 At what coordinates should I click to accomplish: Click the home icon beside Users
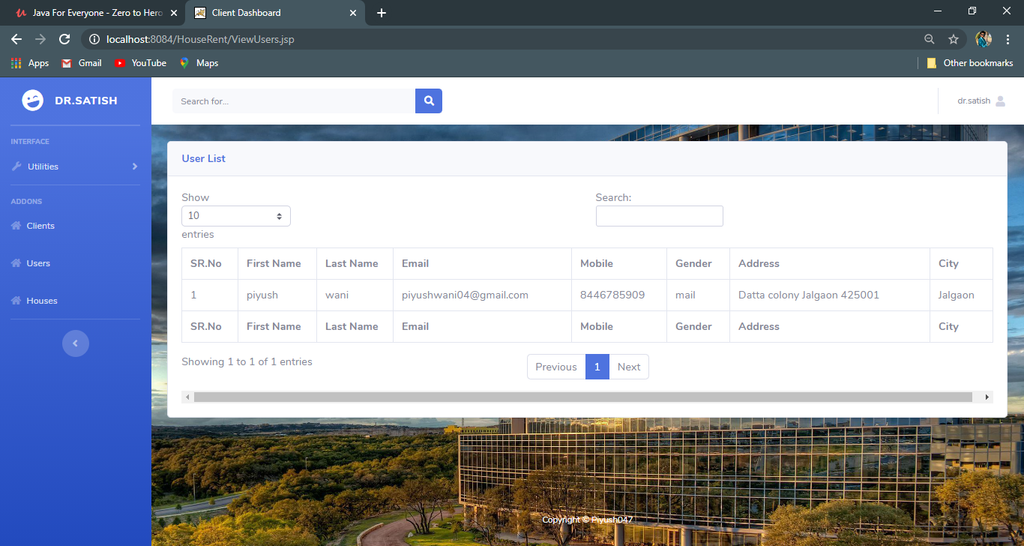tap(16, 263)
